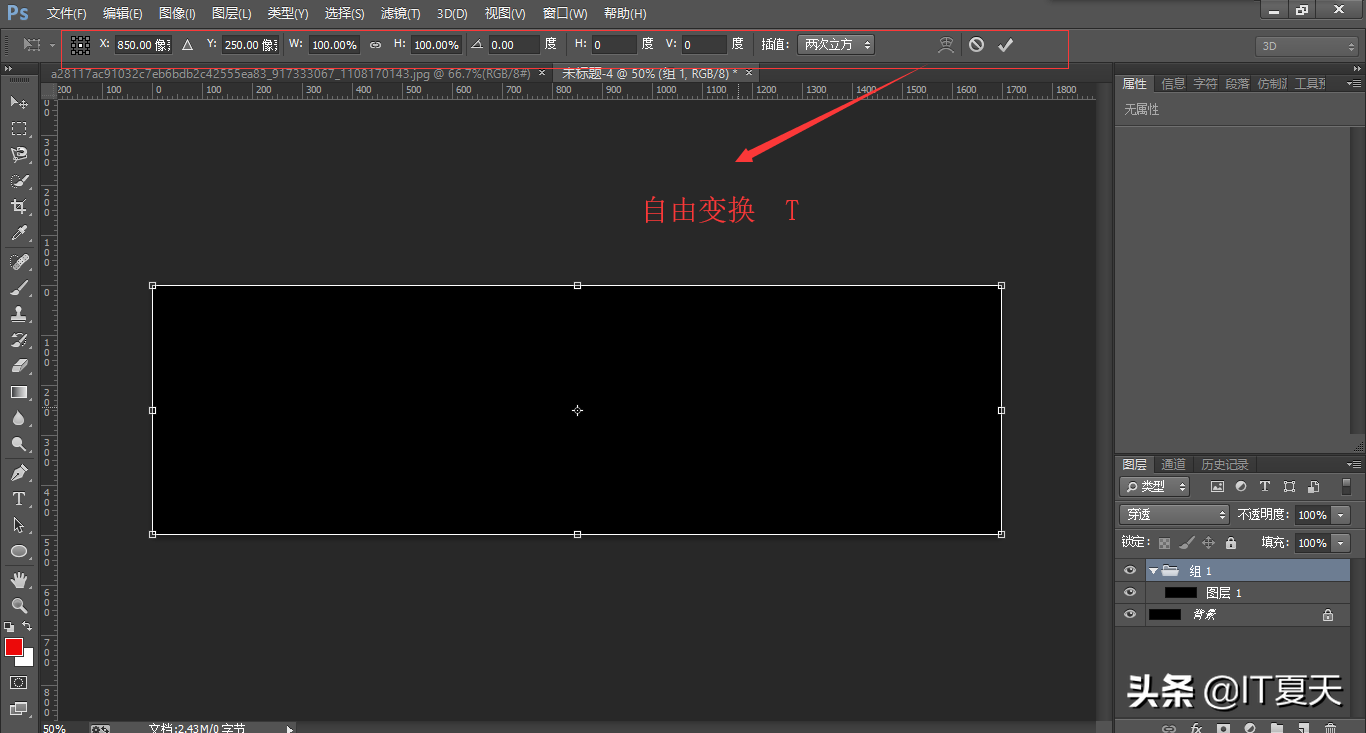Hide the 图层 1 layer using its eye

1130,593
